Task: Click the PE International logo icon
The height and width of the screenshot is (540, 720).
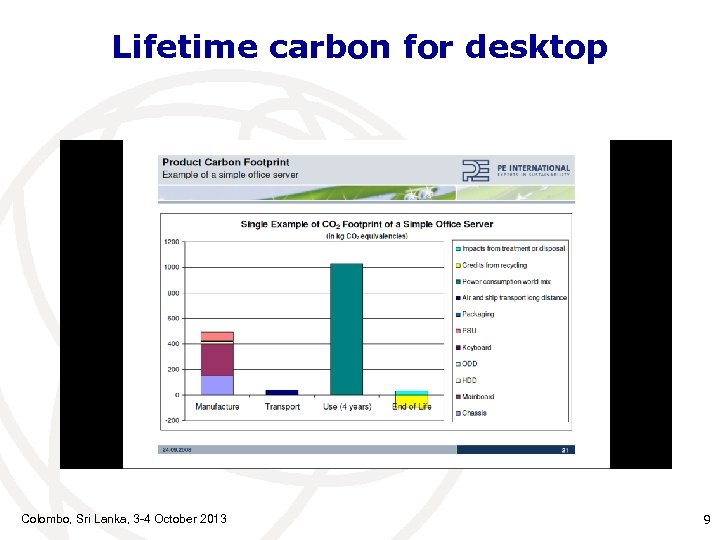Action: 475,170
